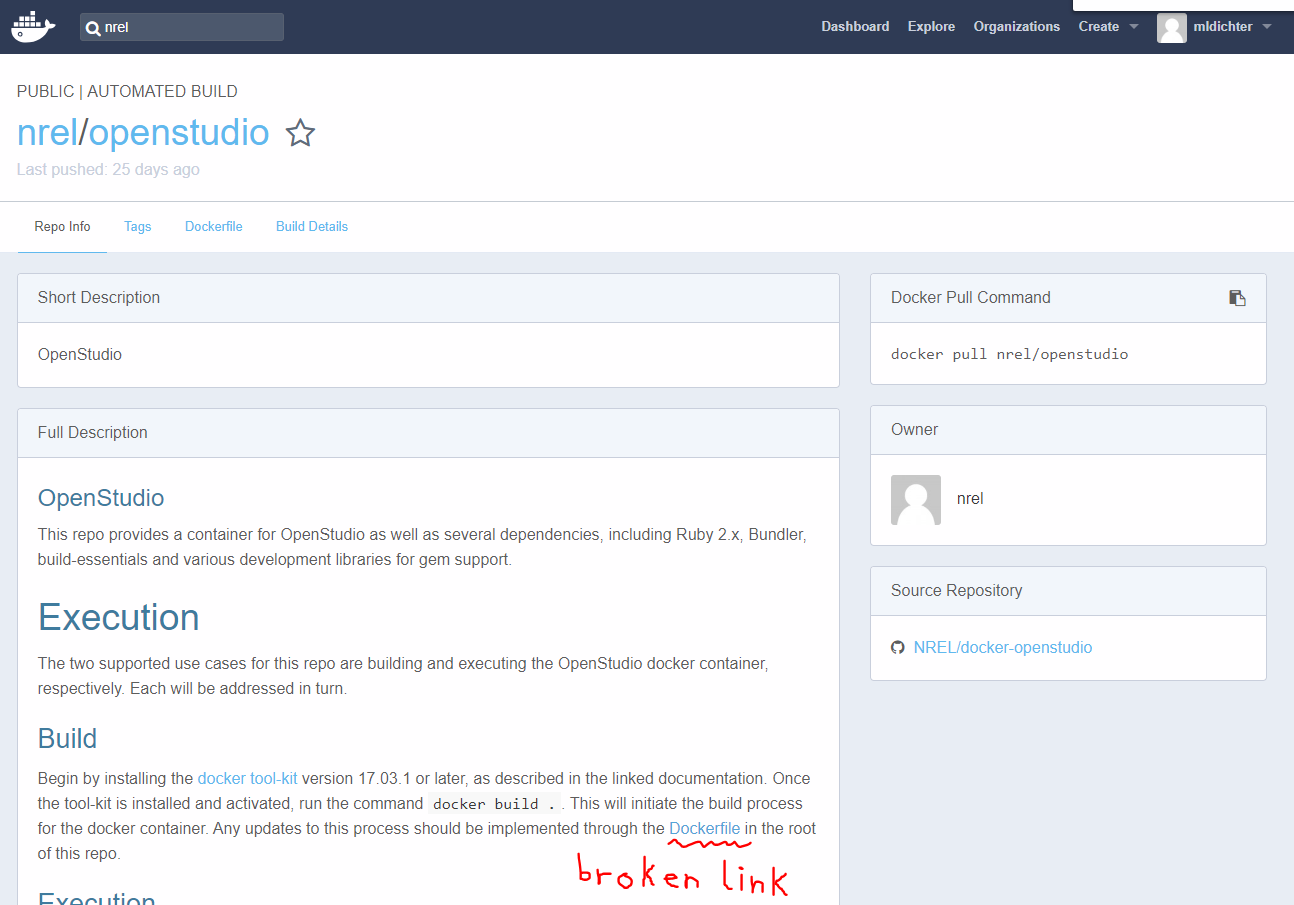Open the NREL/docker-openstudio source repository link
Viewport: 1294px width, 905px height.
(1002, 647)
